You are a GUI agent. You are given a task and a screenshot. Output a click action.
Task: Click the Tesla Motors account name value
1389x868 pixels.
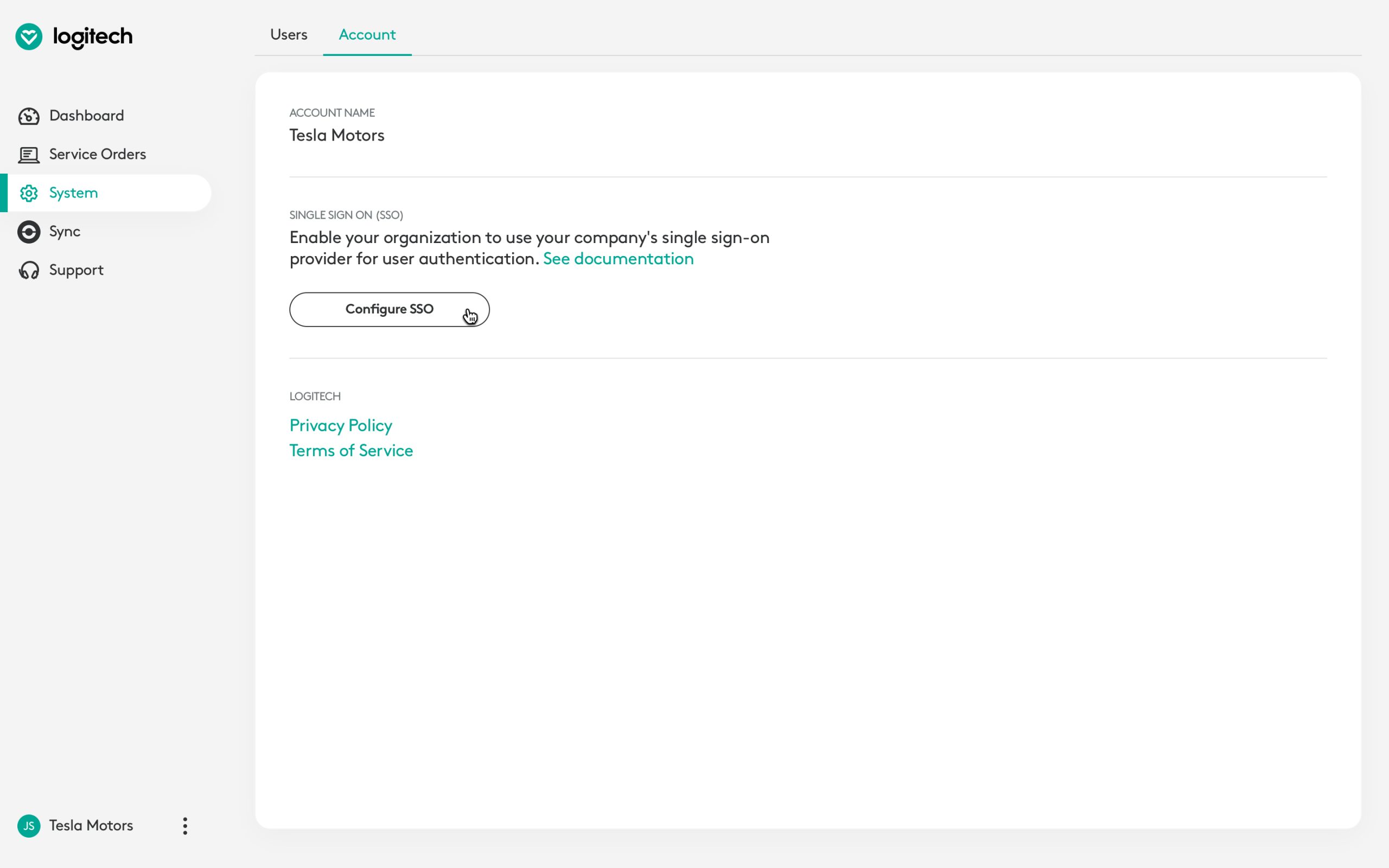tap(337, 136)
